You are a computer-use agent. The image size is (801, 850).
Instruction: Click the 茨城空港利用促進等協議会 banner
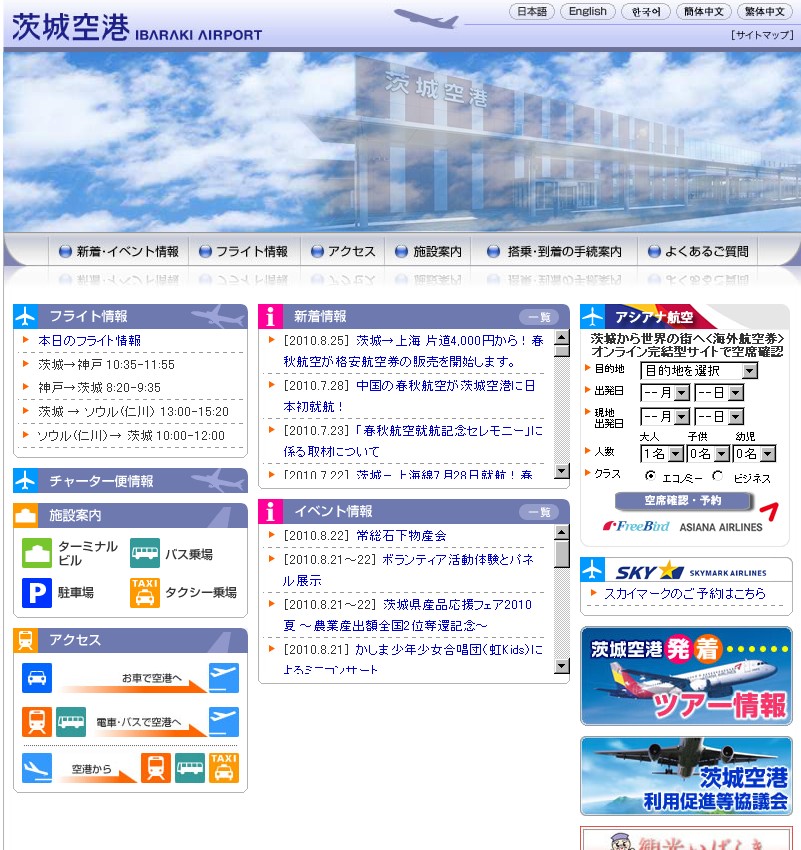686,776
